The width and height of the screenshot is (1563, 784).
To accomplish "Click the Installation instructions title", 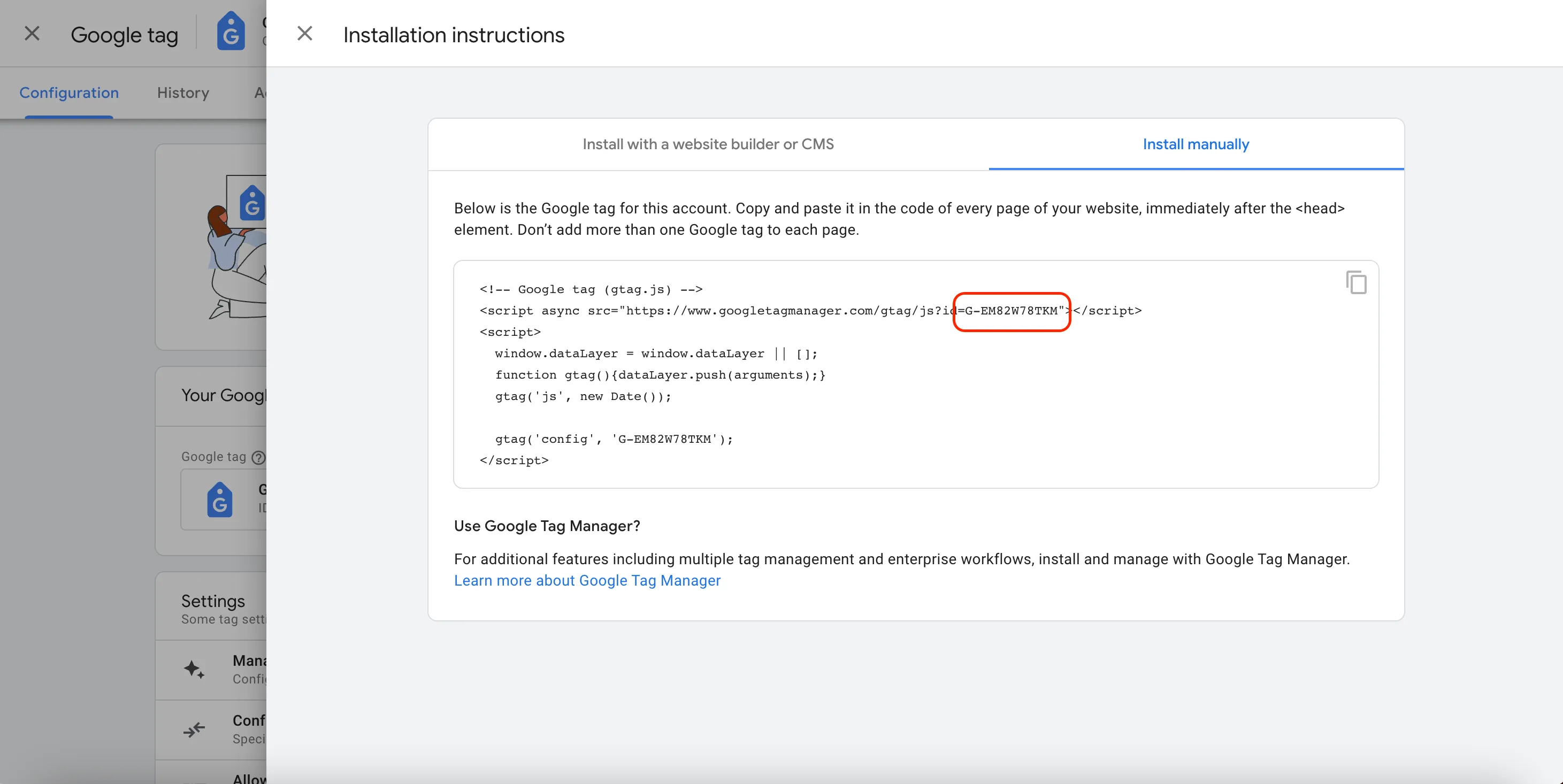I will [453, 35].
